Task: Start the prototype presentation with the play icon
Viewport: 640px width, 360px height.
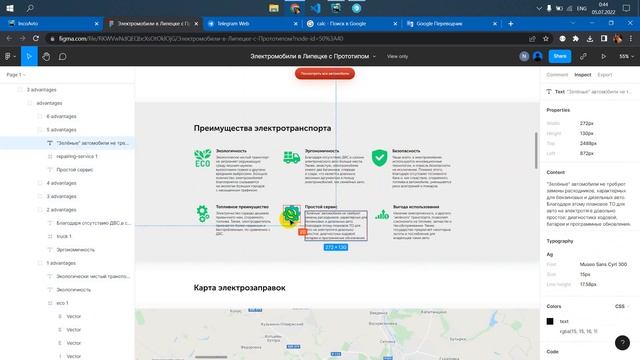Action: (603, 56)
